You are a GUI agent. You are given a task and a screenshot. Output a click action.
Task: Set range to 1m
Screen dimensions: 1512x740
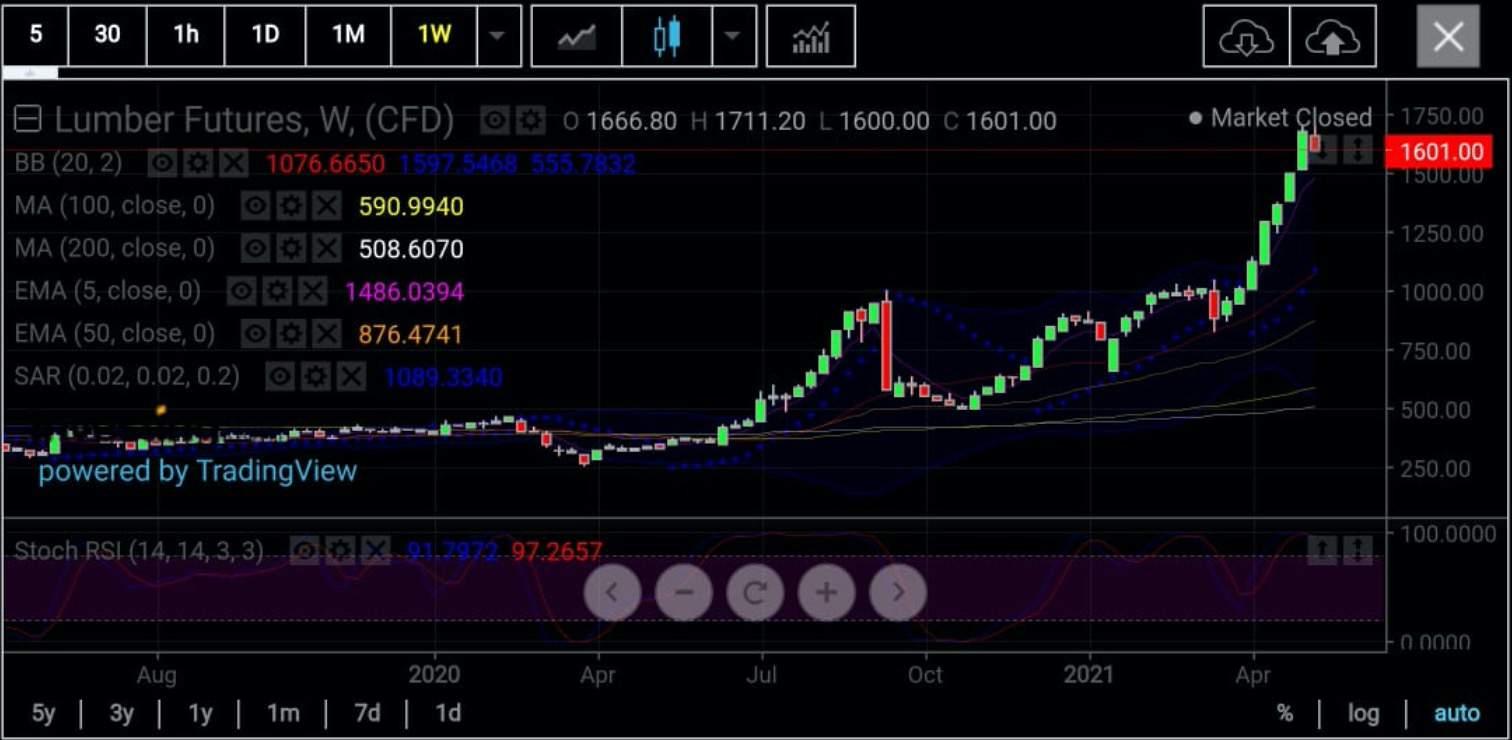[283, 713]
